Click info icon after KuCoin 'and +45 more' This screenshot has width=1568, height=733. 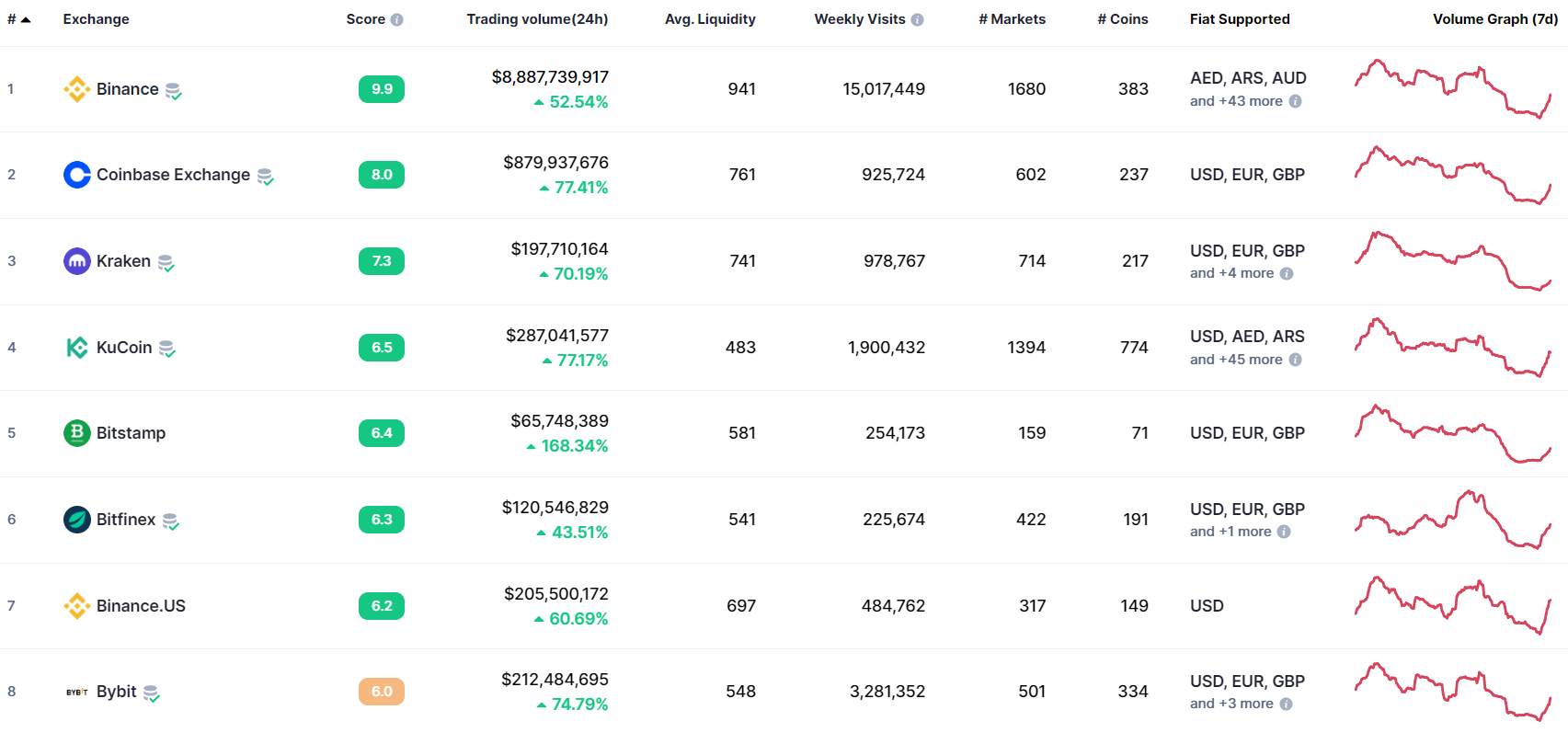1295,360
